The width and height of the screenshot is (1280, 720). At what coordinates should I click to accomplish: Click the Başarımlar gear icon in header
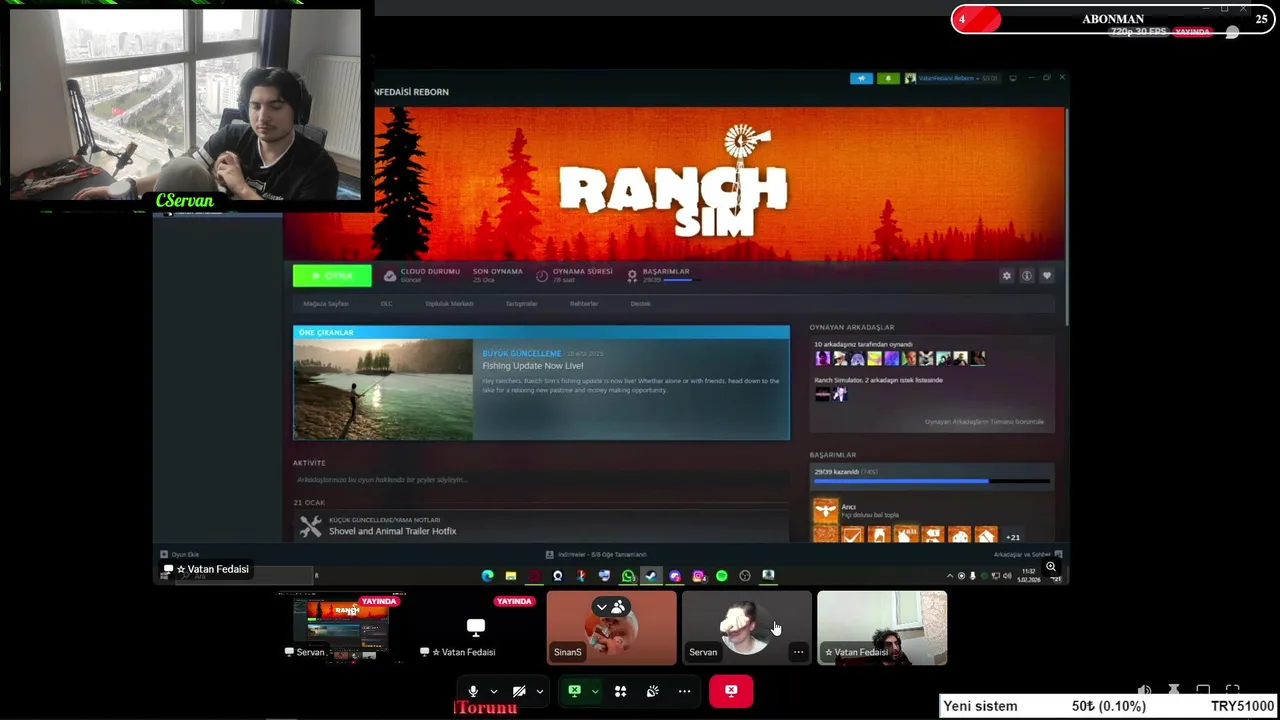(632, 275)
